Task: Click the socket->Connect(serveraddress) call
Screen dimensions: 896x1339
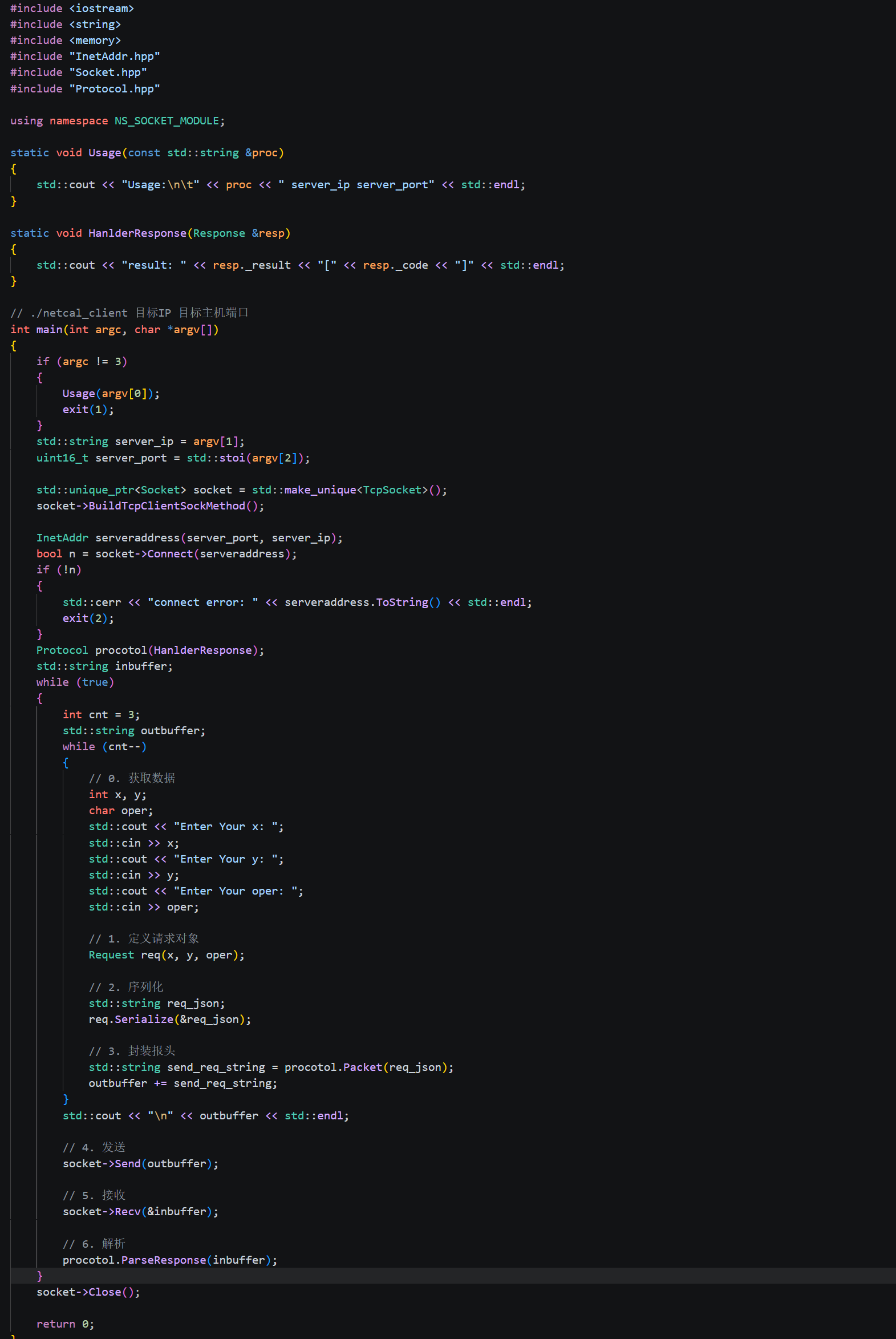Action: tap(193, 554)
